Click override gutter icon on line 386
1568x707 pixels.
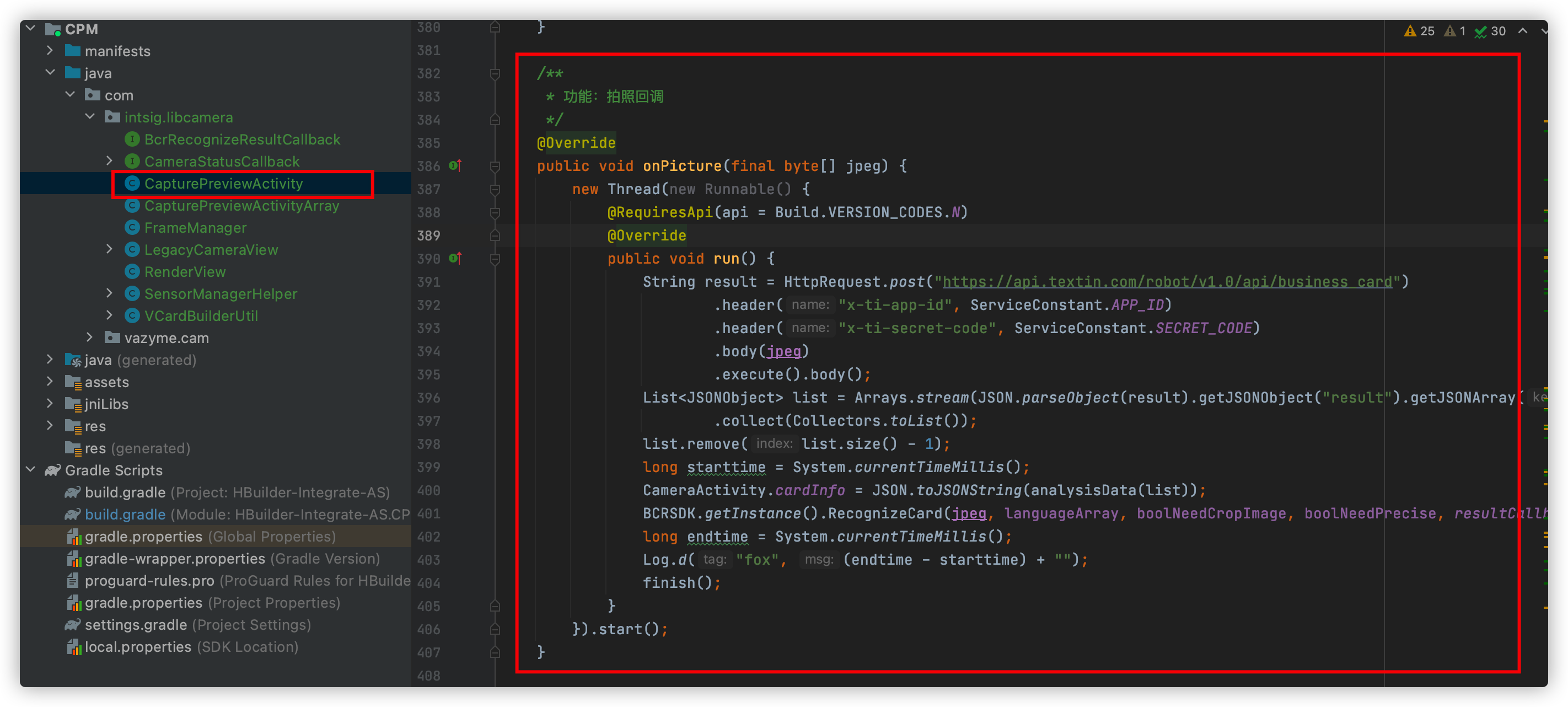tap(455, 165)
